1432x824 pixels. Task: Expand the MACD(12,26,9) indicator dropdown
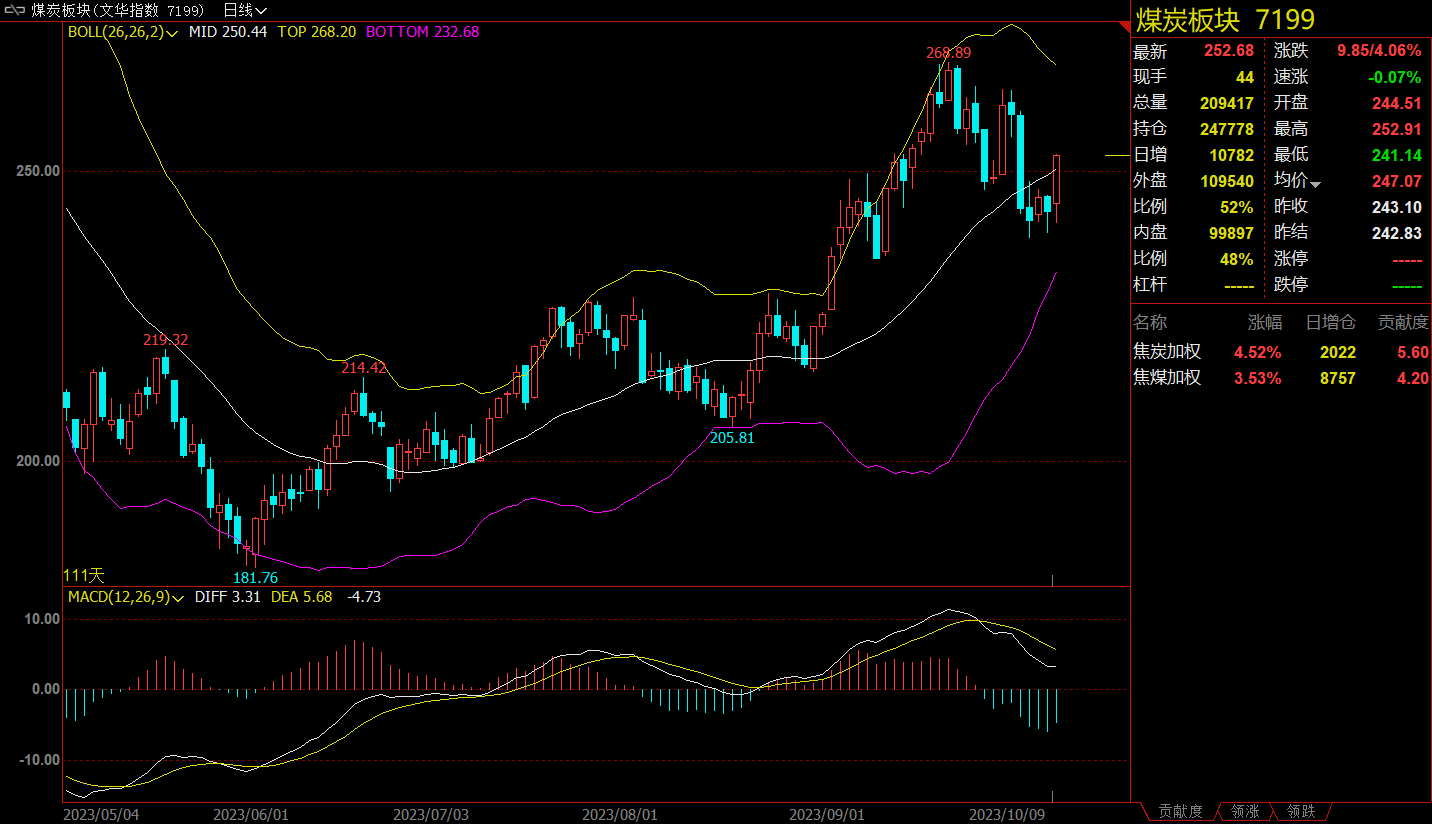[178, 597]
